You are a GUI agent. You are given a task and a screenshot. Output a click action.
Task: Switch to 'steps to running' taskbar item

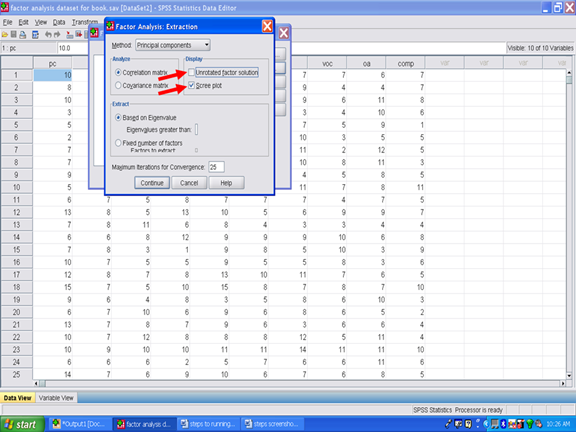coord(209,424)
